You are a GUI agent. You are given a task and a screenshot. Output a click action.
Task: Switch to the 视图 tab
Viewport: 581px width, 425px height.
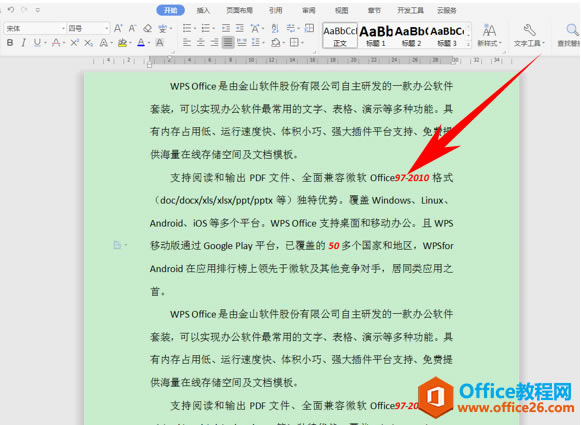pos(341,10)
